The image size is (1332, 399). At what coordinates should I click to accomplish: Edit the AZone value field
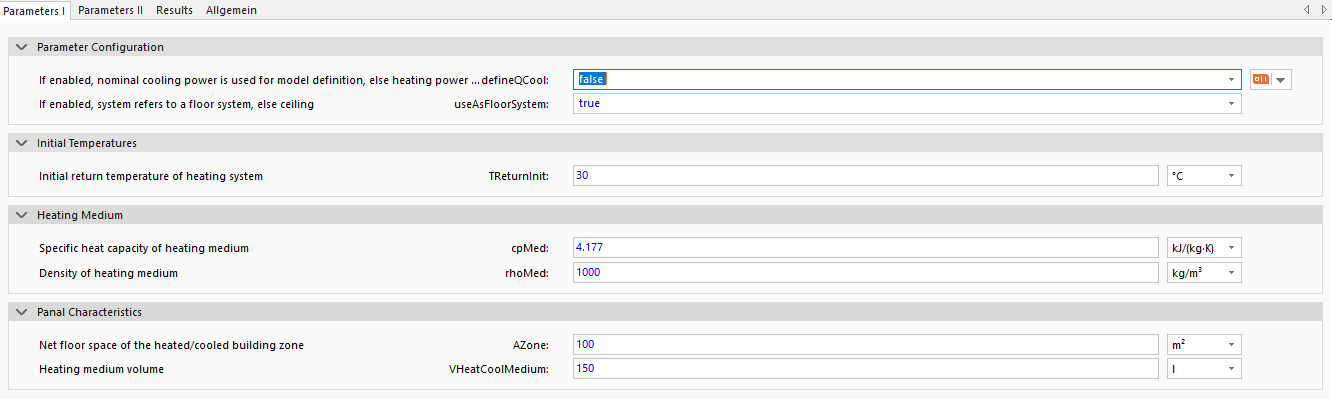866,345
